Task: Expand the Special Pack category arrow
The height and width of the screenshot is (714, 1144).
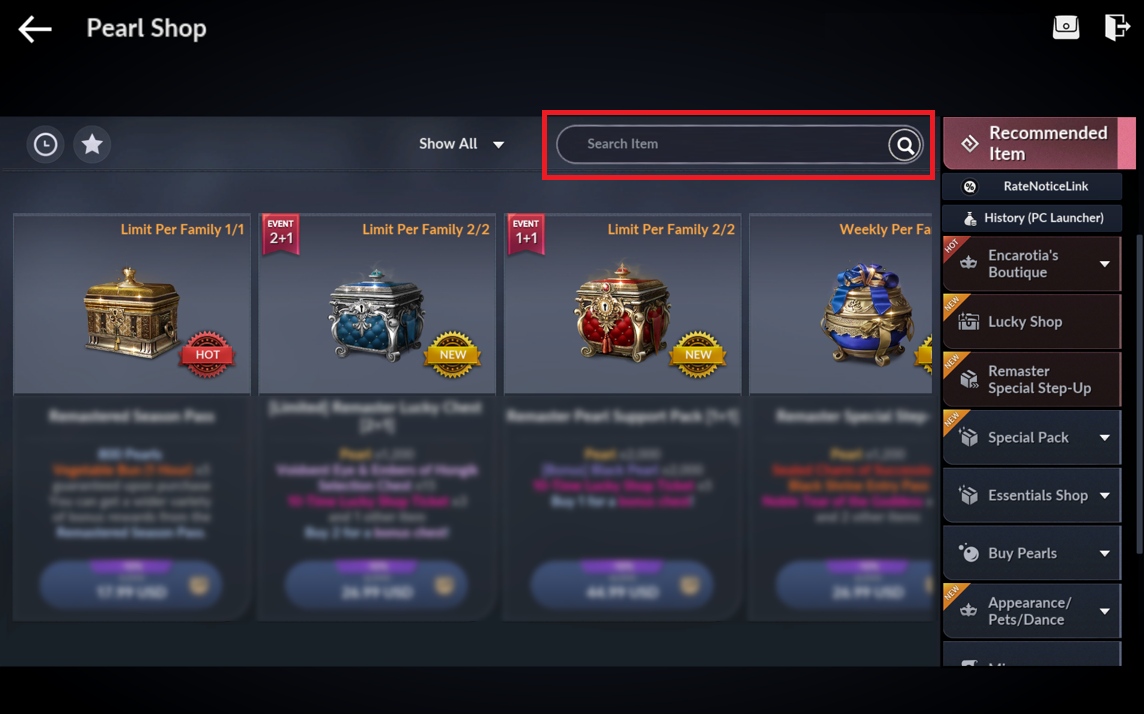Action: click(1105, 438)
